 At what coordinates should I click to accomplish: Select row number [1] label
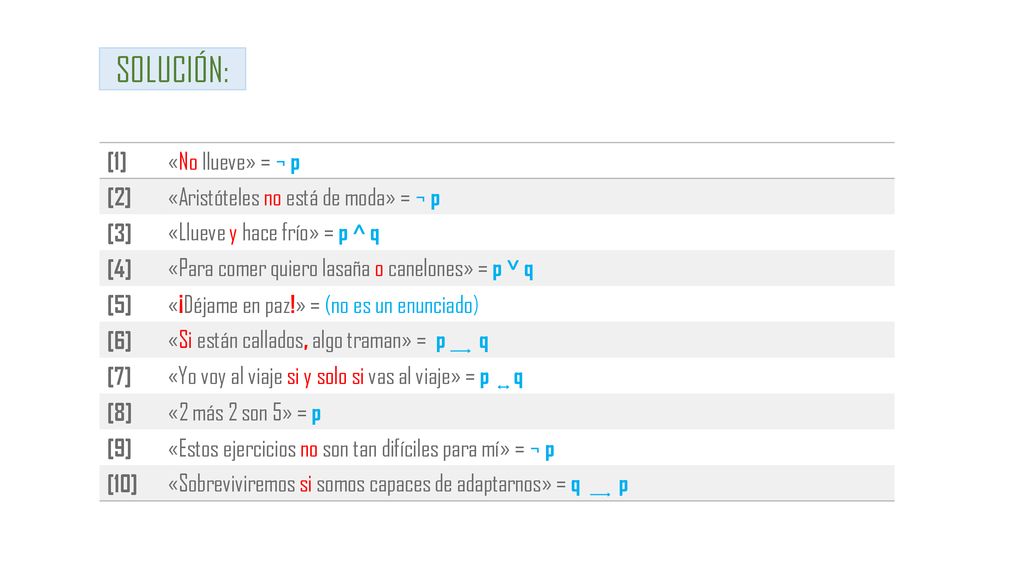point(117,161)
